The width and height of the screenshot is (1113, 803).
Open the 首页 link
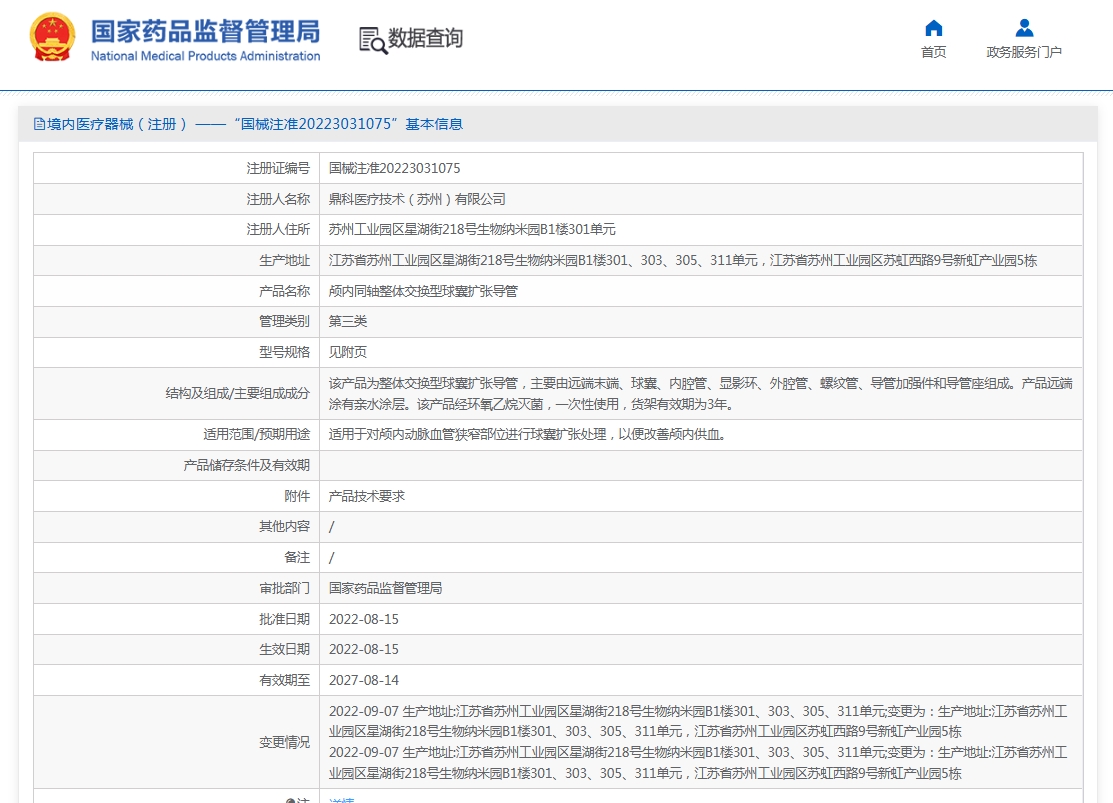(933, 52)
